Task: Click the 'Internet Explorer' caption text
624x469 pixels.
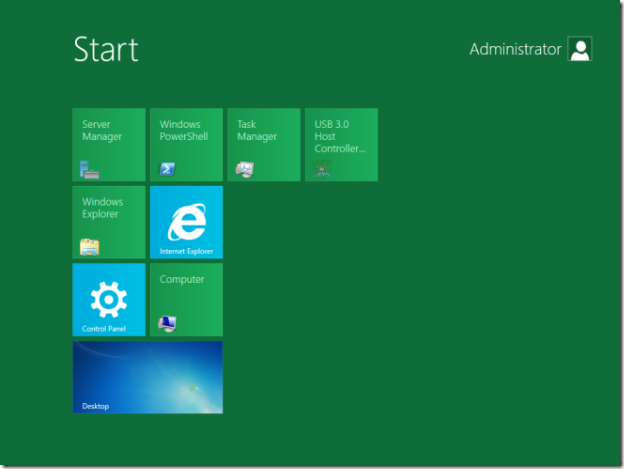Action: tap(186, 251)
